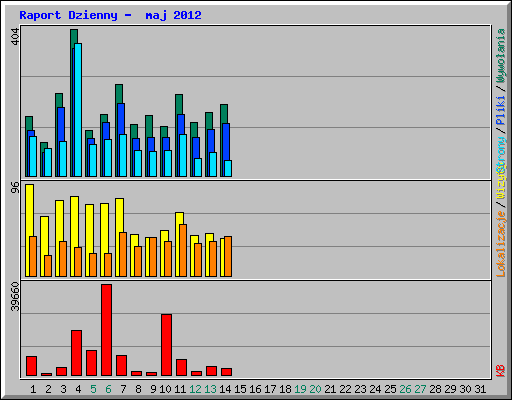Screen dimensions: 512x400
Task: Click the blue bar for day 3
Action: coord(61,124)
